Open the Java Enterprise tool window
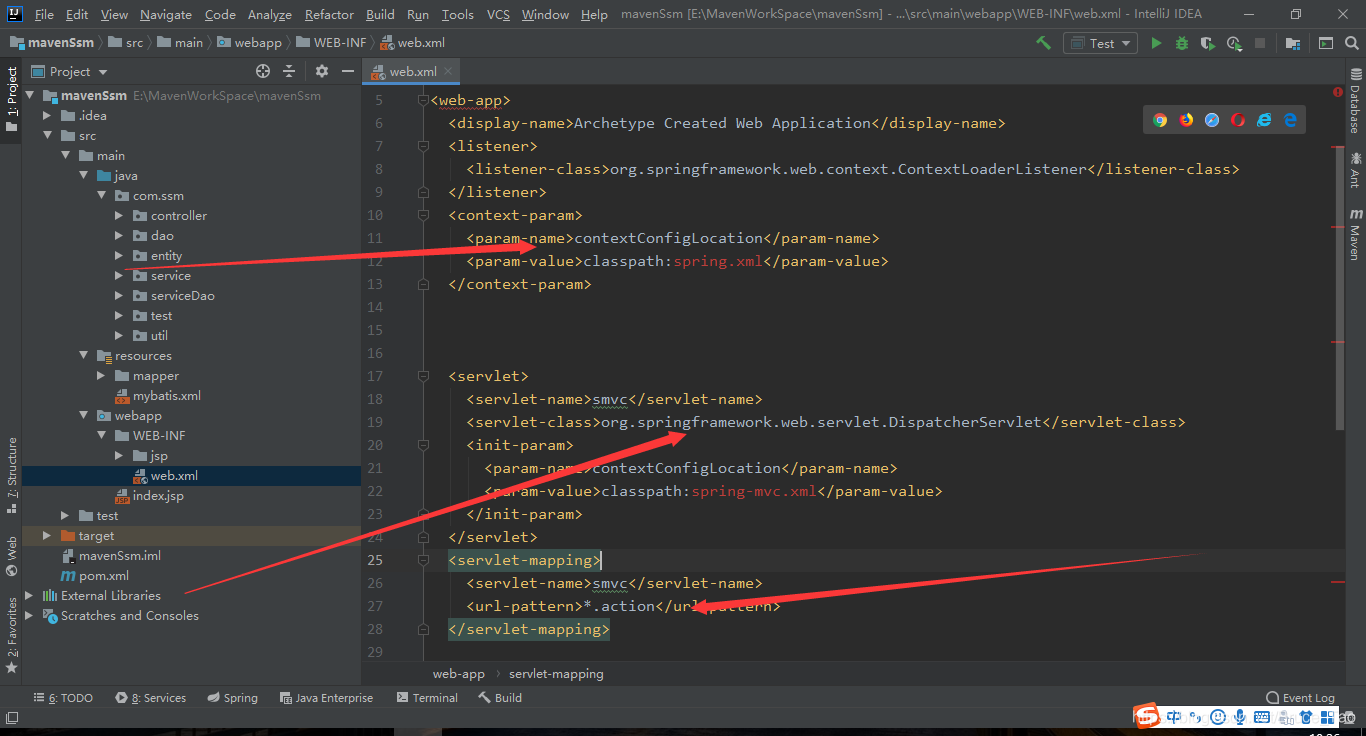 point(326,697)
